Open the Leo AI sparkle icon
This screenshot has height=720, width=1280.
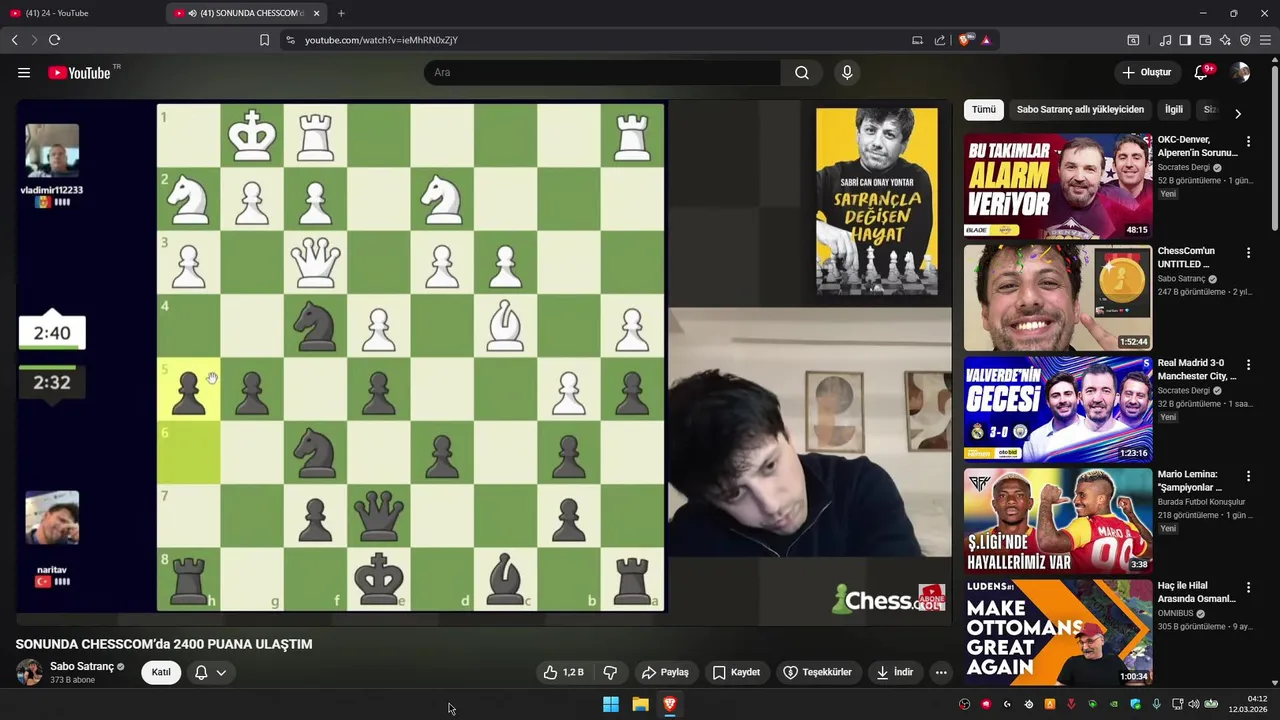pos(1225,40)
